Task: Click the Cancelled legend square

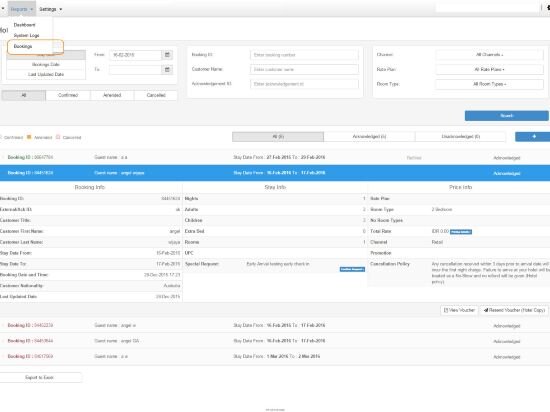Action: 58,137
